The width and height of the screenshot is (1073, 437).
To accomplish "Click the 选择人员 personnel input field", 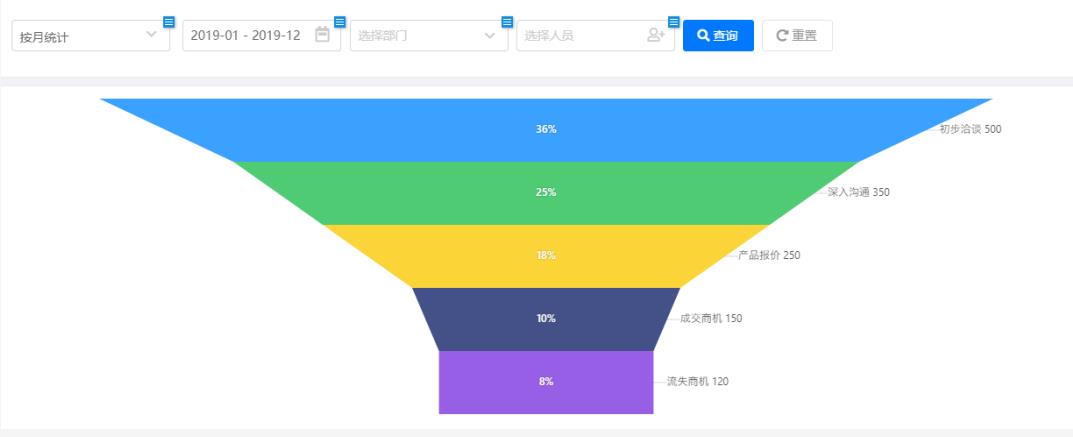I will tap(580, 36).
